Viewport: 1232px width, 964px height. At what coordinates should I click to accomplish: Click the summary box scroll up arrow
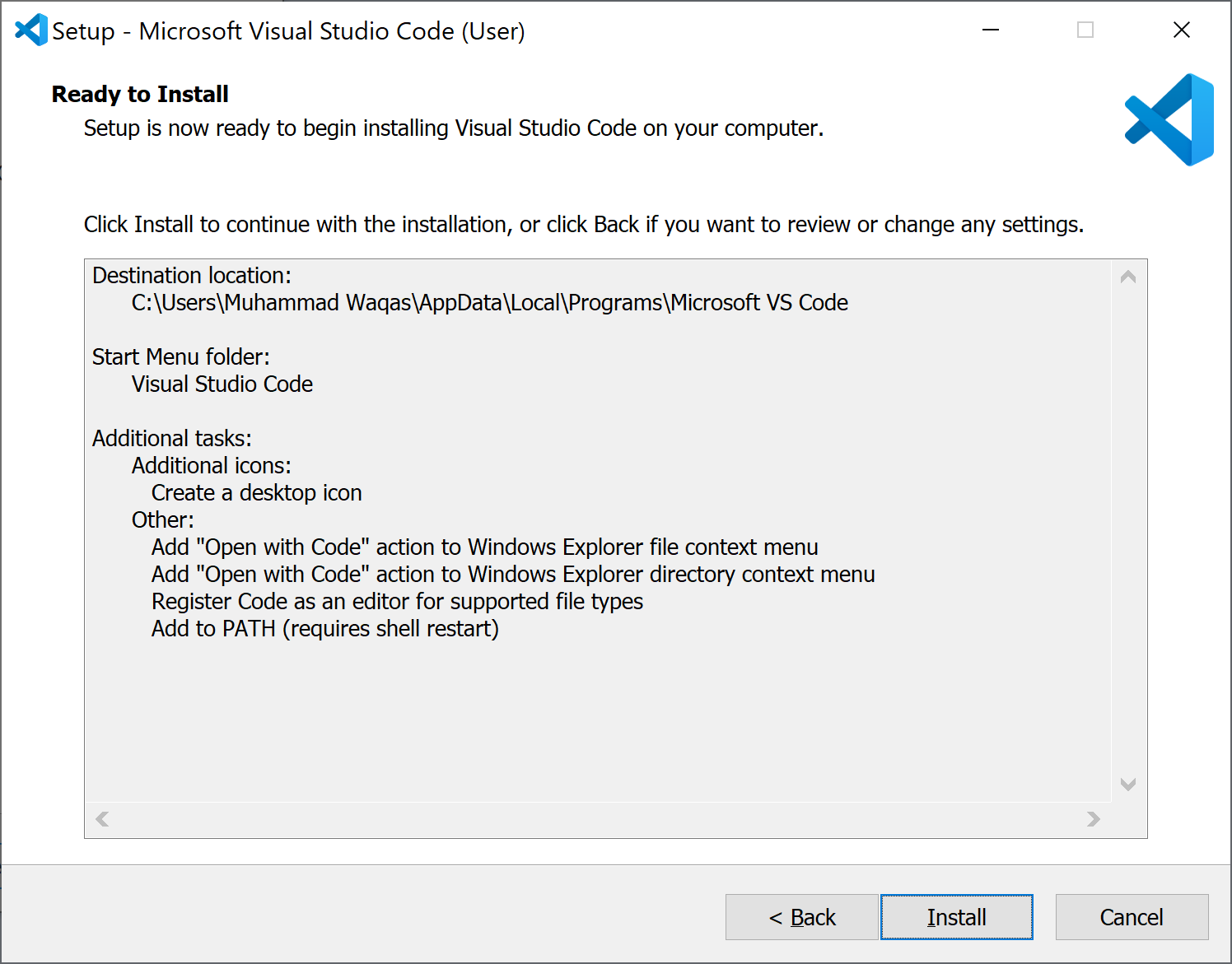click(x=1128, y=277)
